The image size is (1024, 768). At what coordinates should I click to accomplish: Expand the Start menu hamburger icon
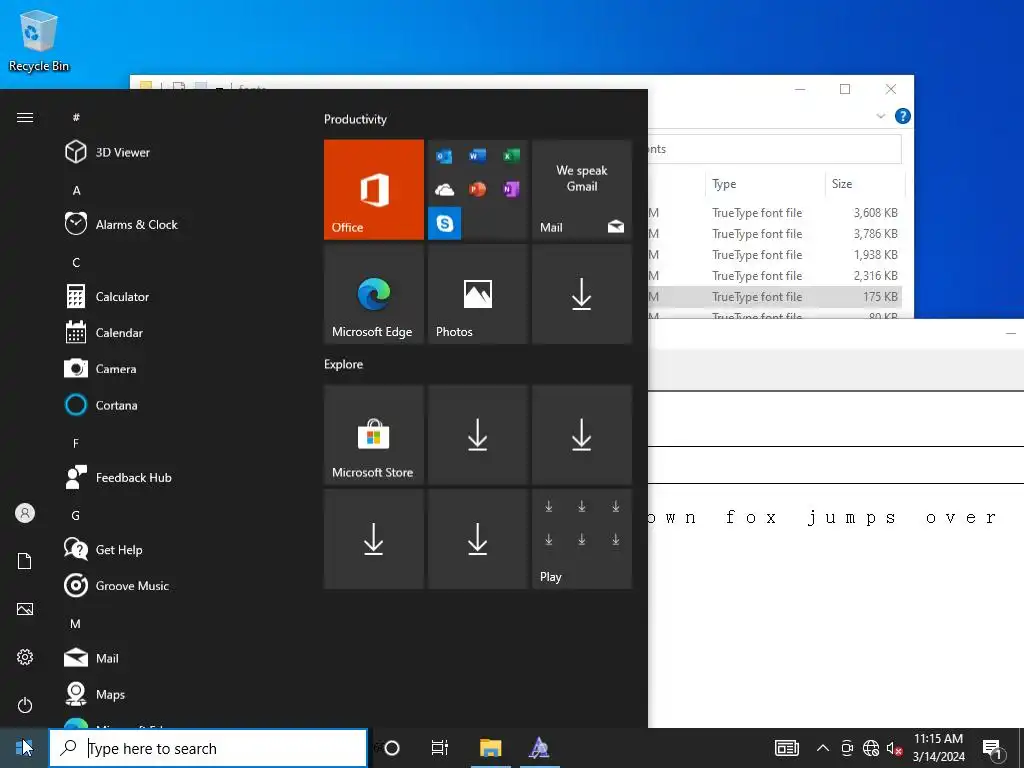(25, 118)
